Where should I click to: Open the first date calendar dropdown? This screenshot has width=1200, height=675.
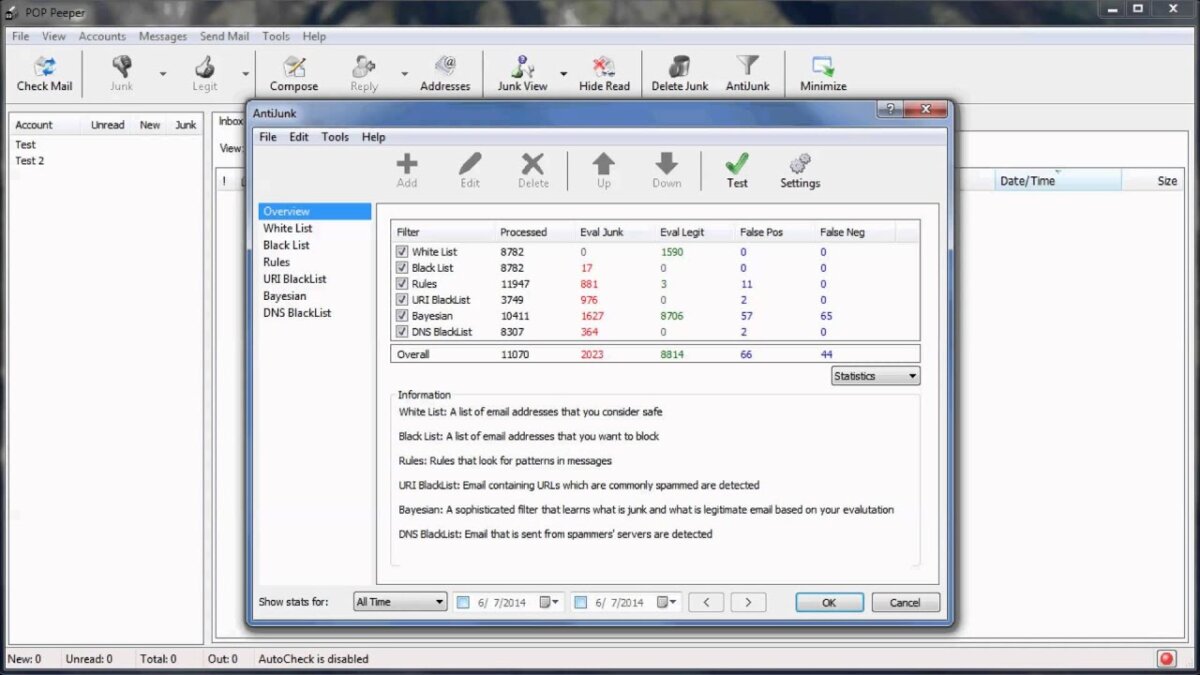[x=551, y=602]
